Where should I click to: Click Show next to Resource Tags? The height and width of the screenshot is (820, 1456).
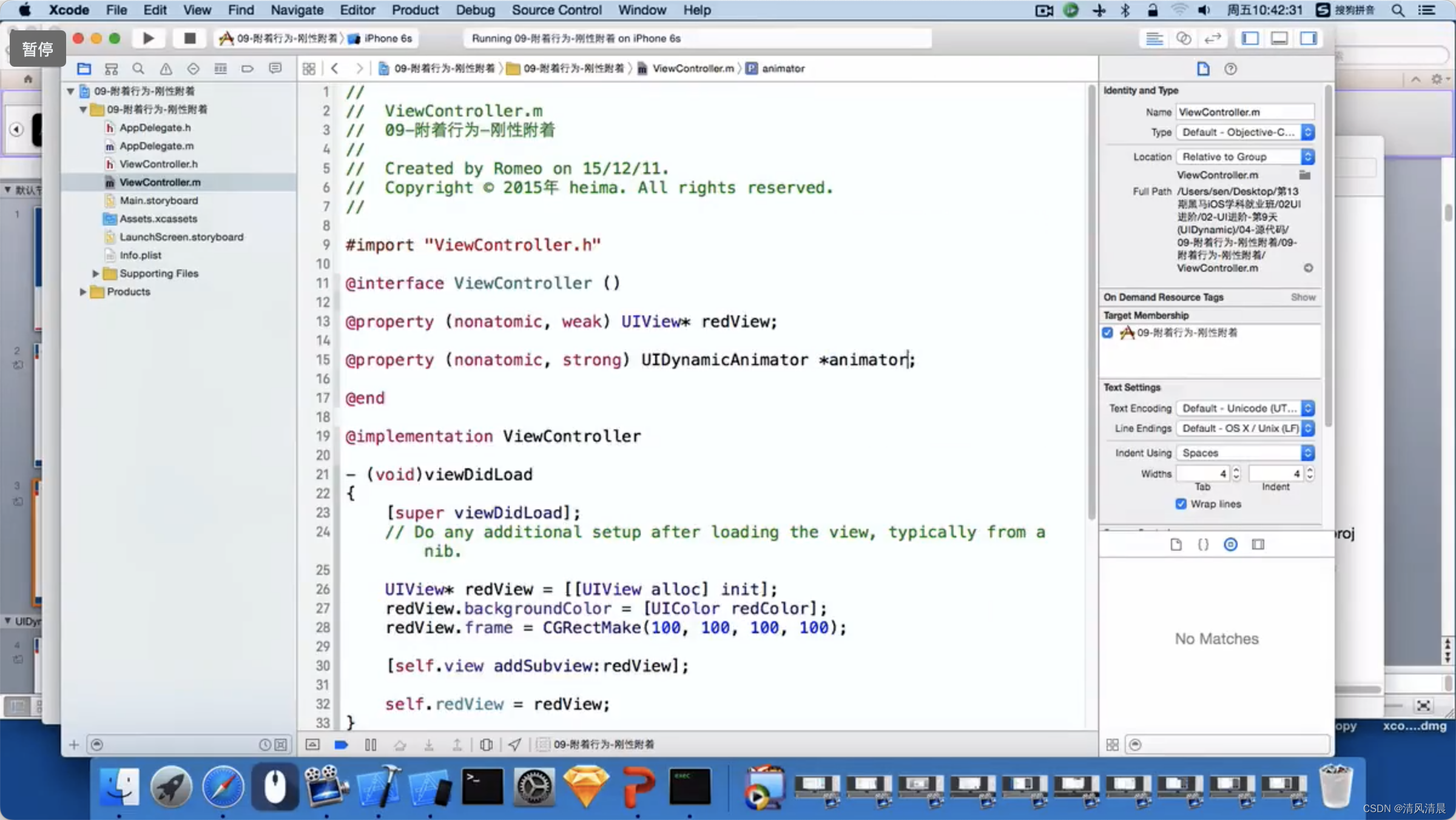[1303, 297]
